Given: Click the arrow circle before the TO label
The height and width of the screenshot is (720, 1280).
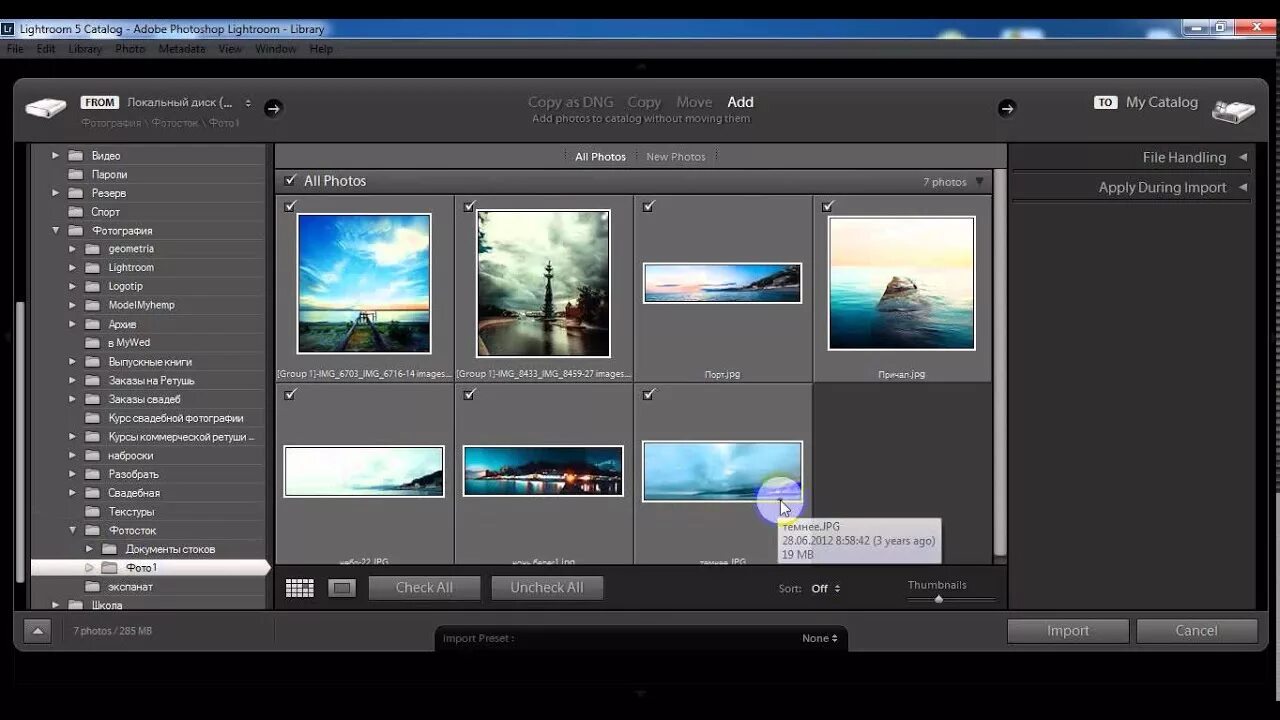Looking at the screenshot, I should click(x=1007, y=108).
